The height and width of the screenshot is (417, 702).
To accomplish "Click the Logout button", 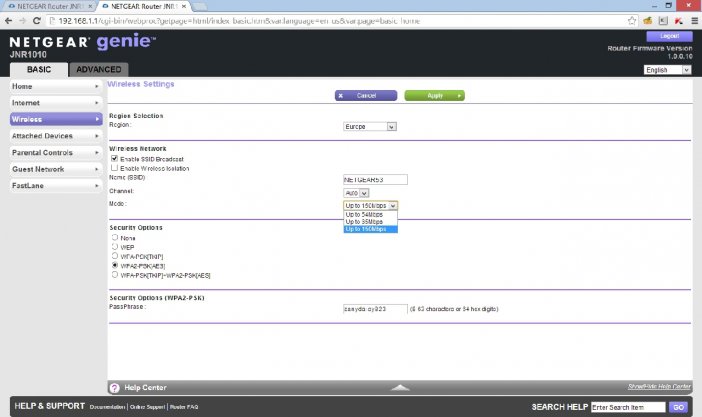I will coord(669,36).
